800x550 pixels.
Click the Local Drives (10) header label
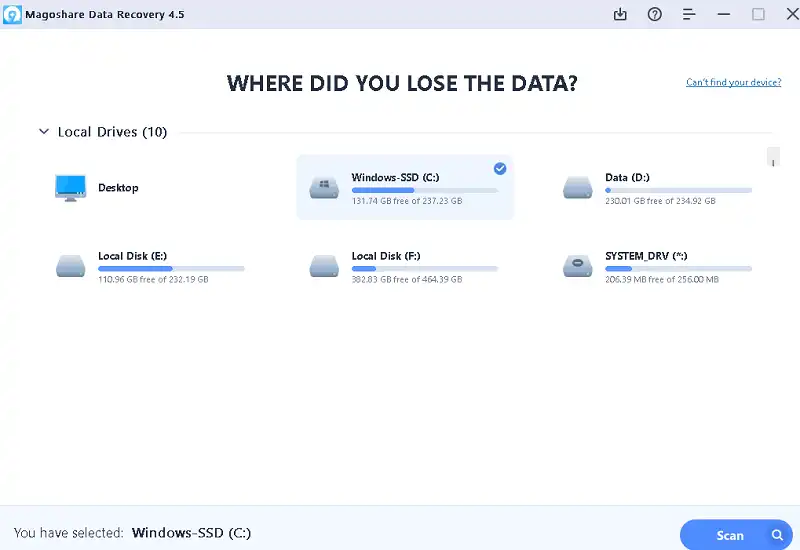tap(112, 132)
